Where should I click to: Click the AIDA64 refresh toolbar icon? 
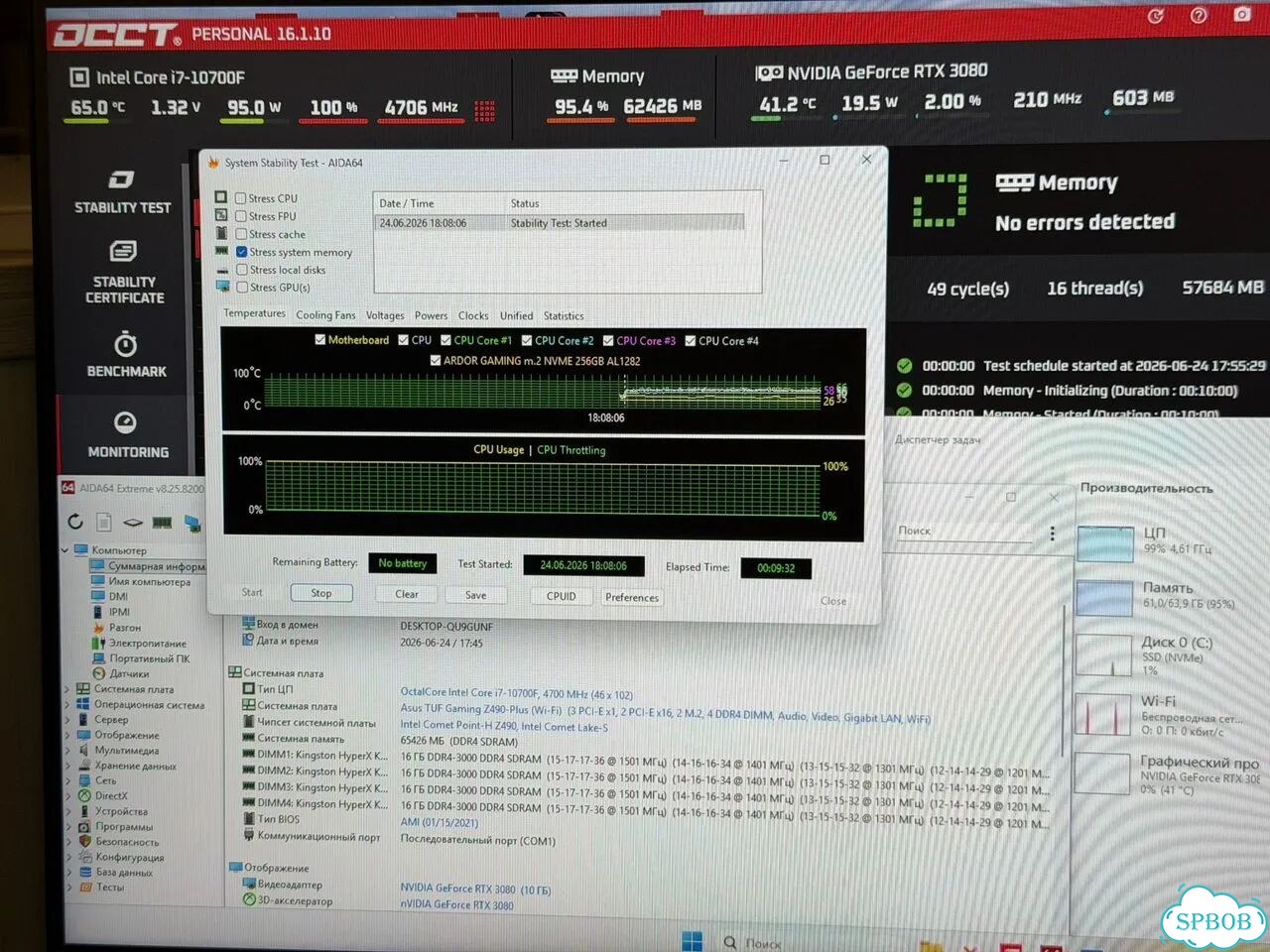click(x=75, y=521)
